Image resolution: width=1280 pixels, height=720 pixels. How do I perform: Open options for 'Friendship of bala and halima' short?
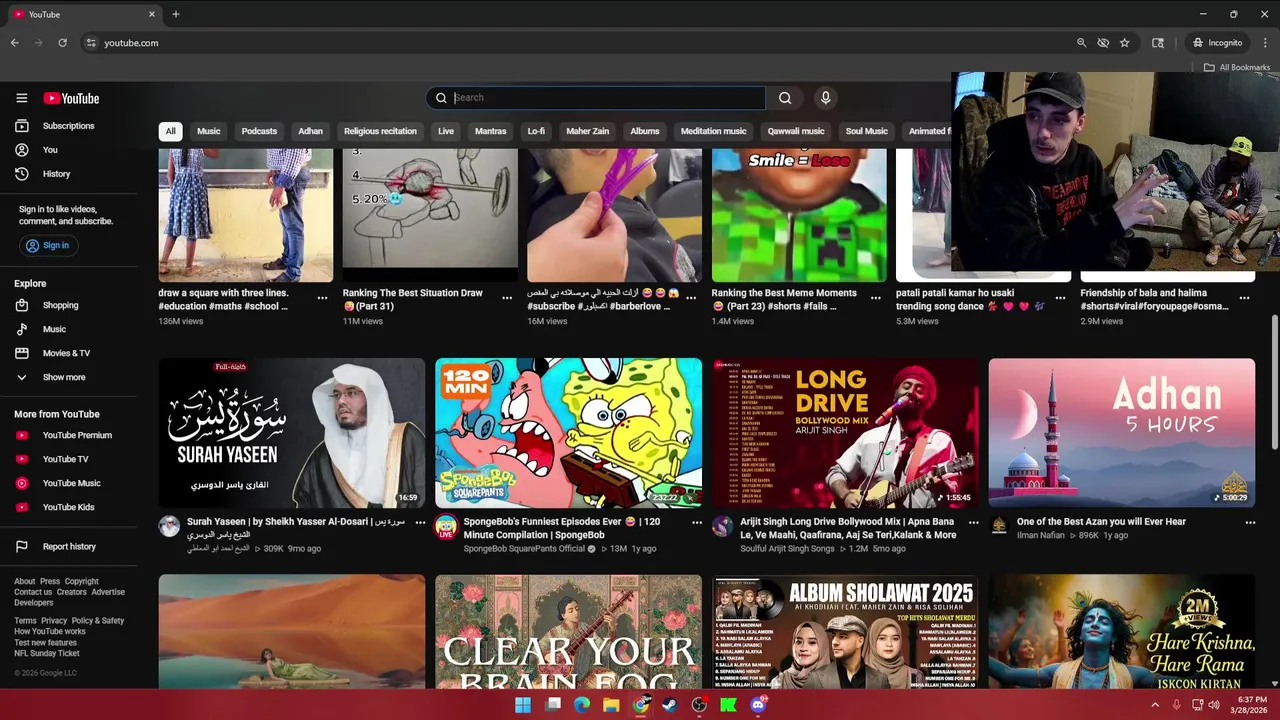click(1244, 298)
